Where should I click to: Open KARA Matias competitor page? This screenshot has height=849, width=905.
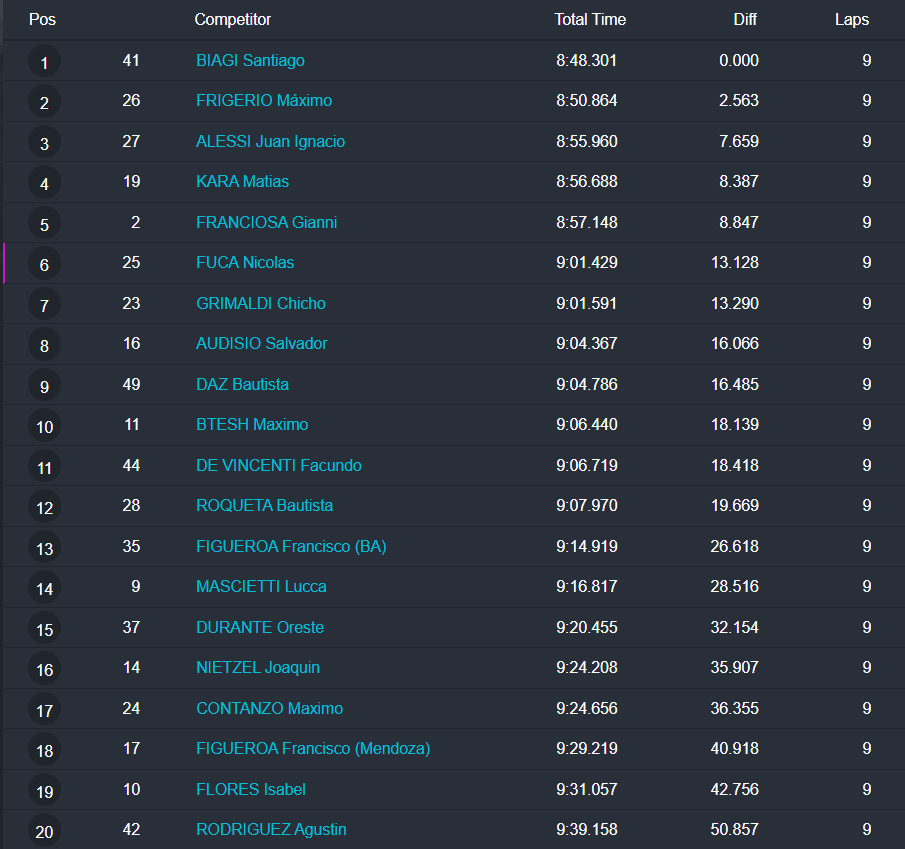(x=242, y=182)
